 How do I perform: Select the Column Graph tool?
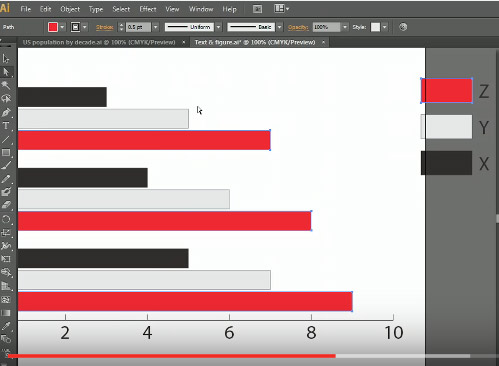[6, 286]
